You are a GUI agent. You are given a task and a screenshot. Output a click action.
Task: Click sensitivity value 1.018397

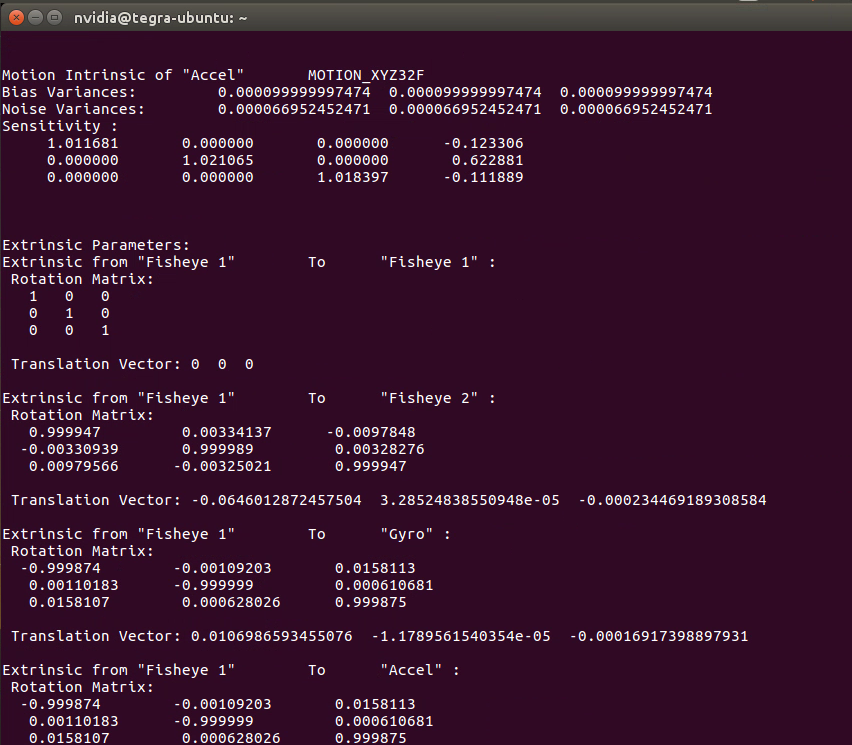tap(353, 177)
